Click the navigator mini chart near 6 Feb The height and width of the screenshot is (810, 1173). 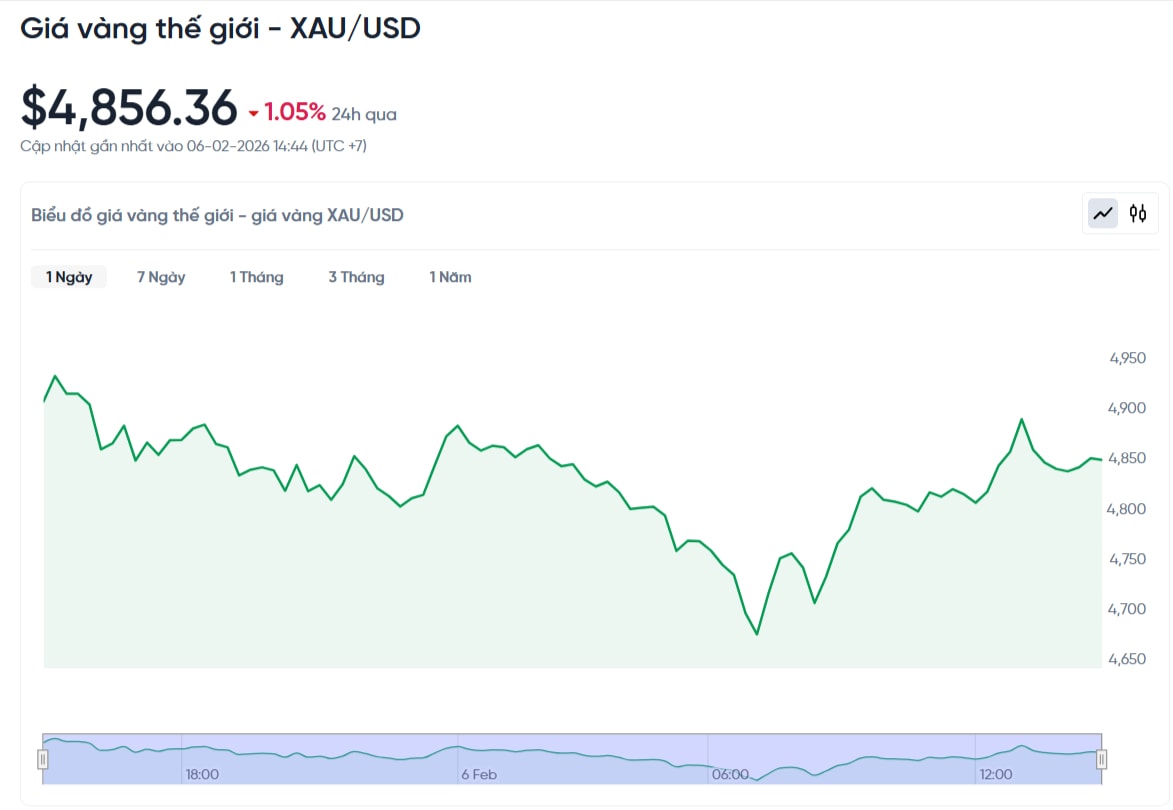click(480, 748)
